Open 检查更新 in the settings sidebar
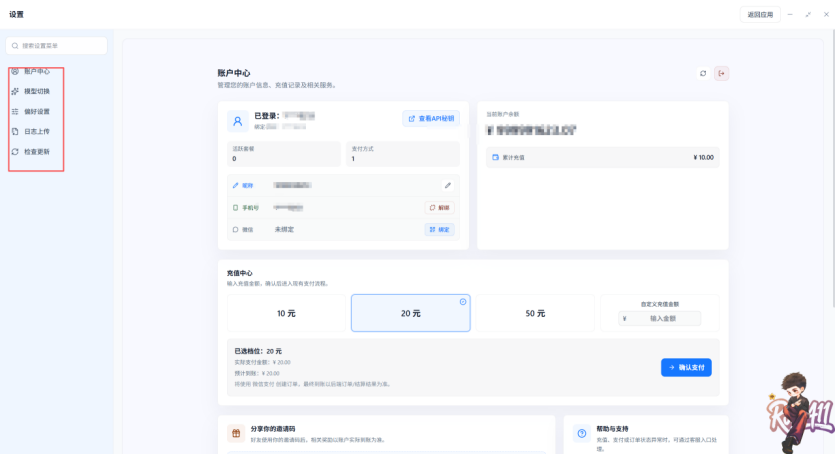The width and height of the screenshot is (835, 454). pyautogui.click(x=31, y=152)
